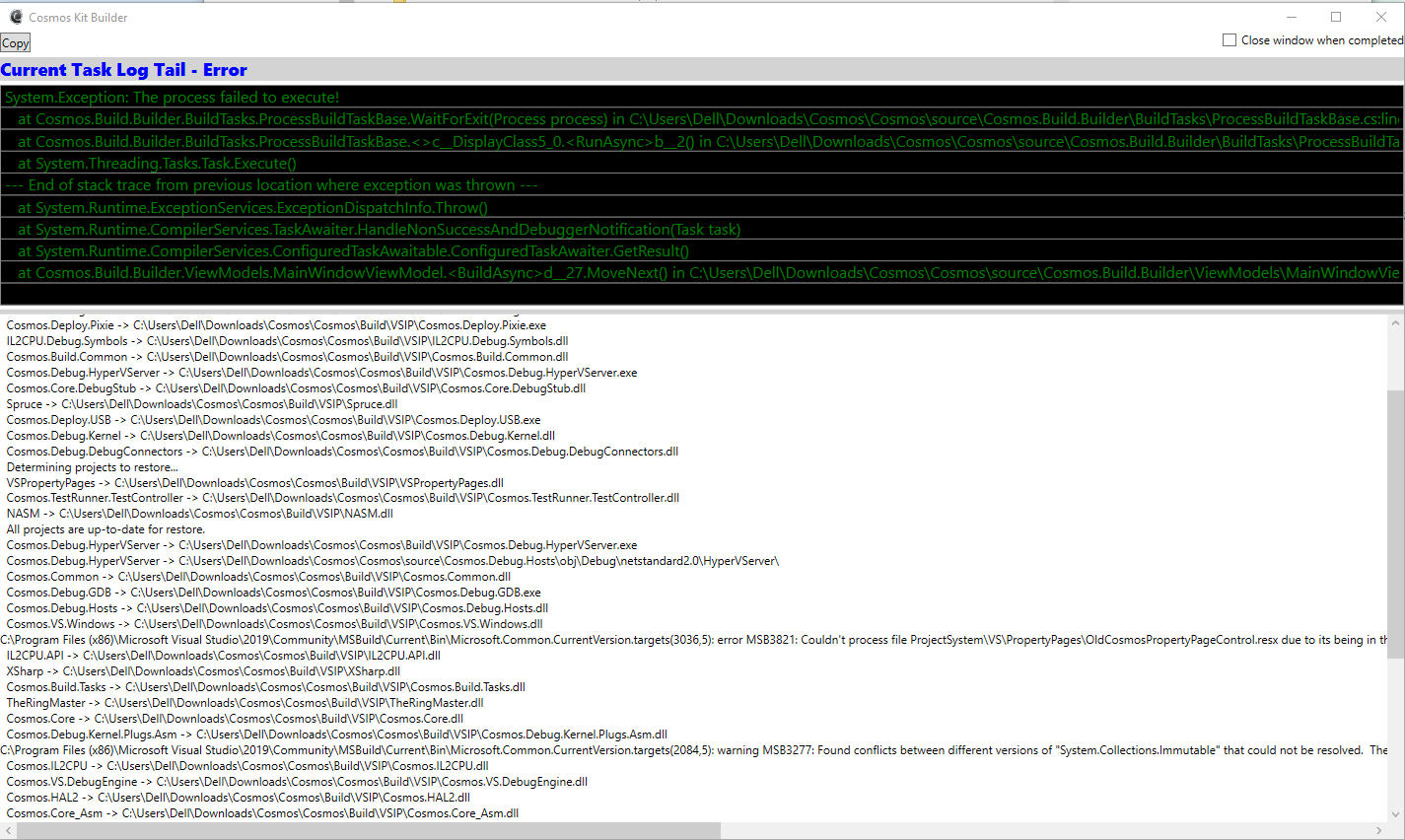
Task: Click the maximize icon on the title bar
Action: point(1336,17)
